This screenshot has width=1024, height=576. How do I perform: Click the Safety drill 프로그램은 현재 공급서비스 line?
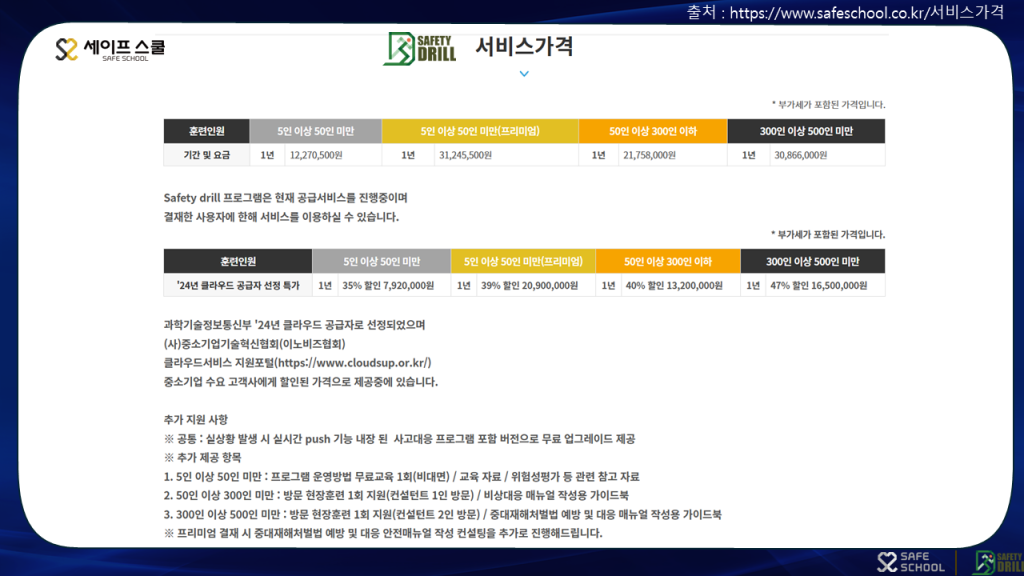point(285,197)
